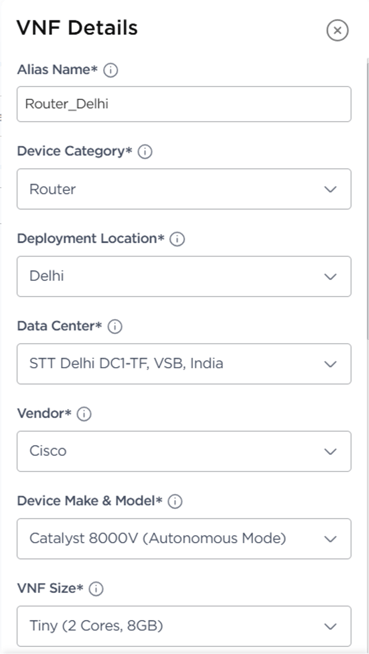Click info icon beside Device Make & Model
This screenshot has width=369, height=654.
point(175,501)
